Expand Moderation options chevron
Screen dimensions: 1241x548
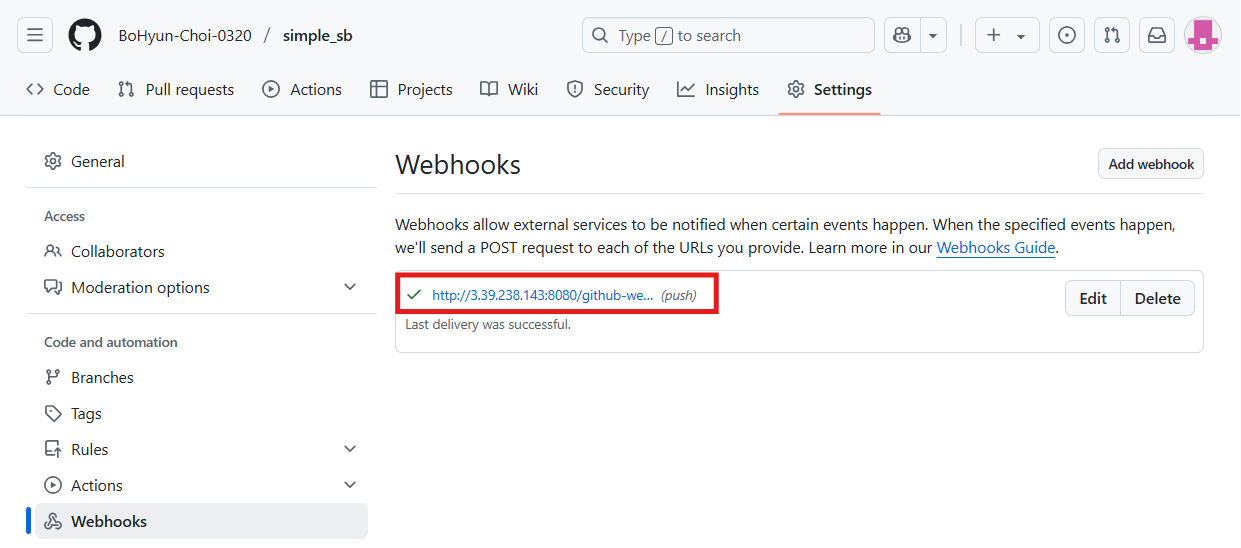pos(350,287)
